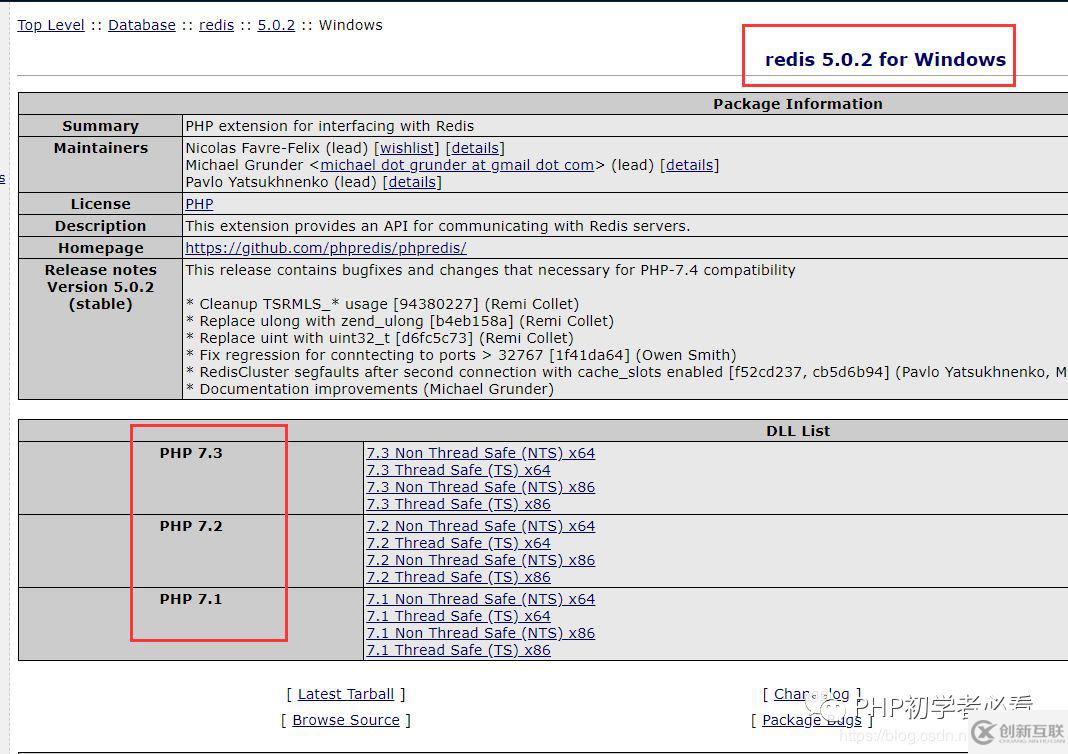Viewport: 1068px width, 754px height.
Task: Select the PHP 7.1 row label
Action: coord(191,599)
